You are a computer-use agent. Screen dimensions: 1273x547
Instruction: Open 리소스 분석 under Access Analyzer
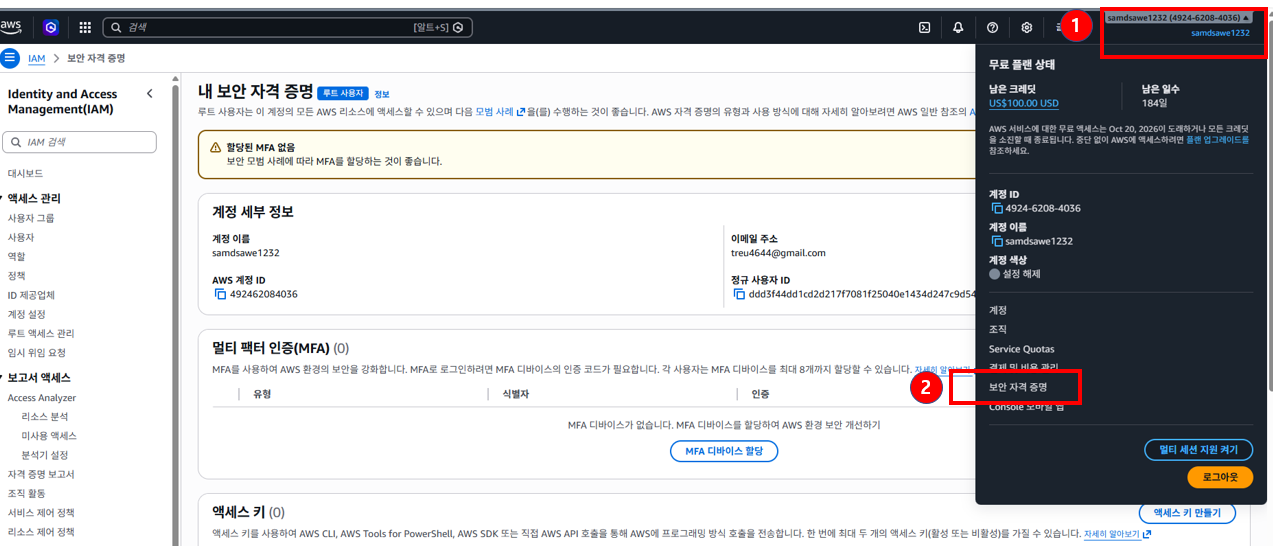(45, 416)
